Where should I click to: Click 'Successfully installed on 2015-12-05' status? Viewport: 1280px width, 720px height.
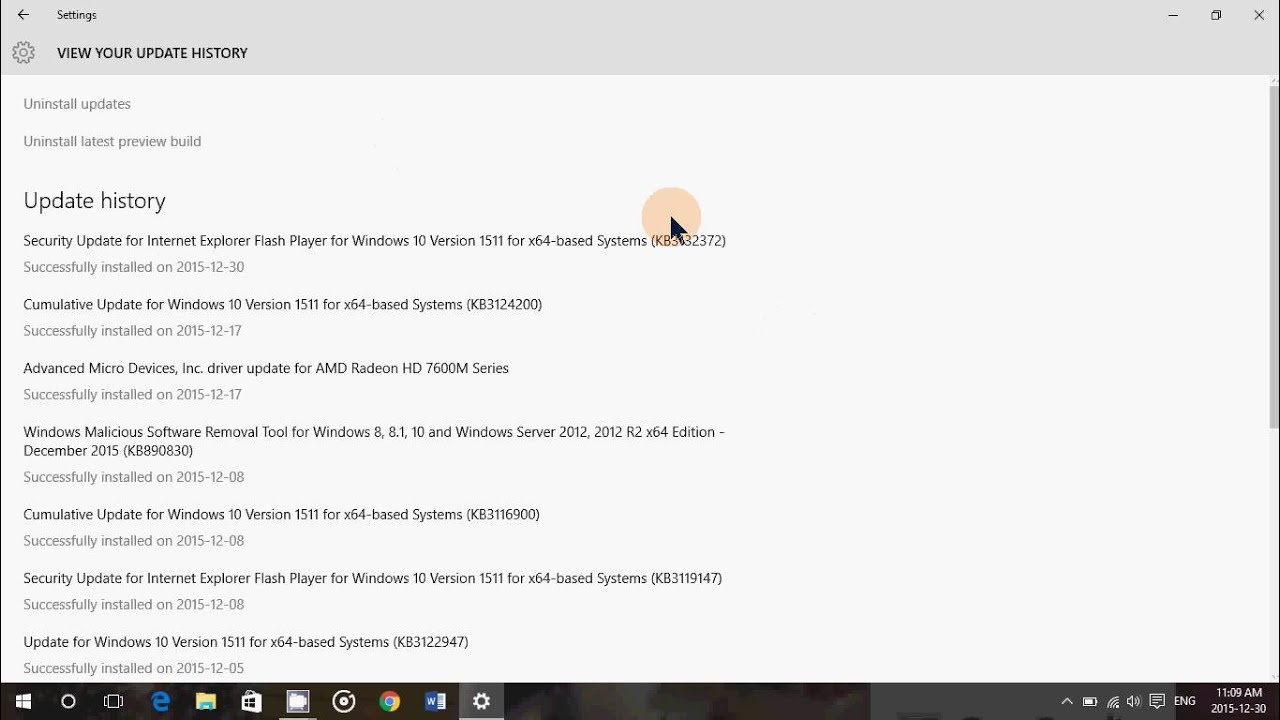[x=133, y=668]
